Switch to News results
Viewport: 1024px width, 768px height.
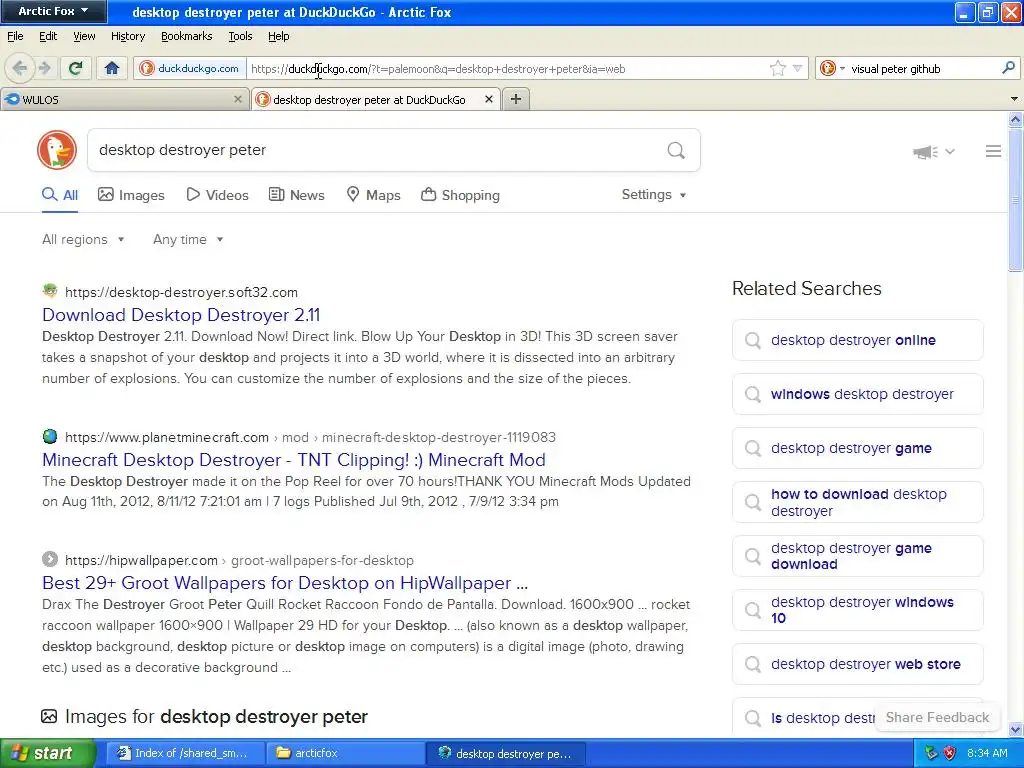pyautogui.click(x=296, y=195)
